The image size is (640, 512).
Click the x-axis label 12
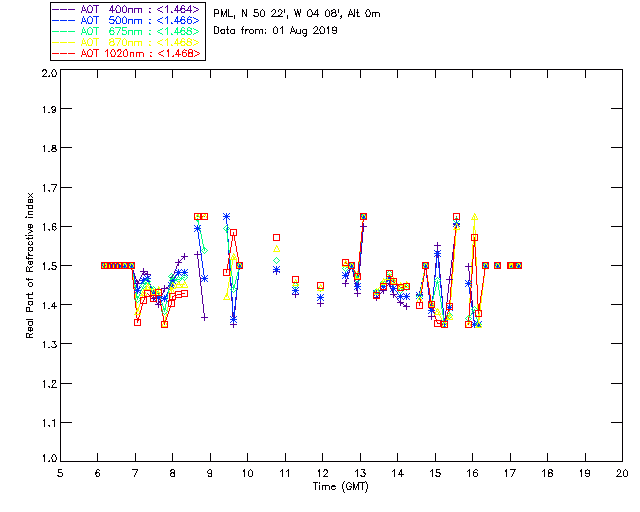[x=322, y=473]
